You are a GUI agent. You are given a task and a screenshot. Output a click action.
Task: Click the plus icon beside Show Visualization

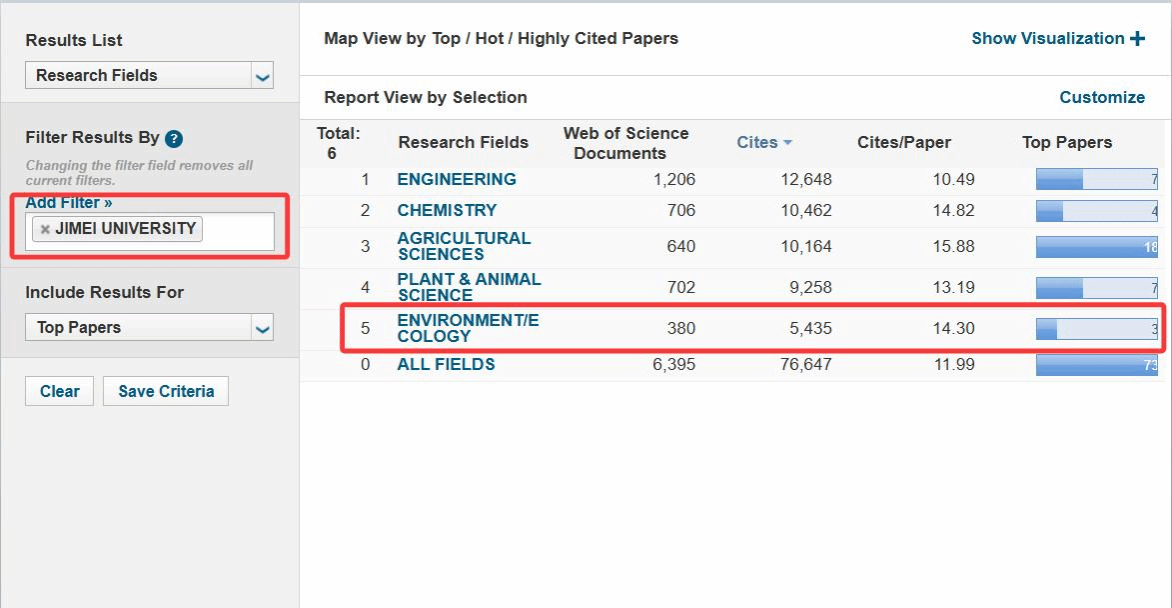coord(1137,39)
